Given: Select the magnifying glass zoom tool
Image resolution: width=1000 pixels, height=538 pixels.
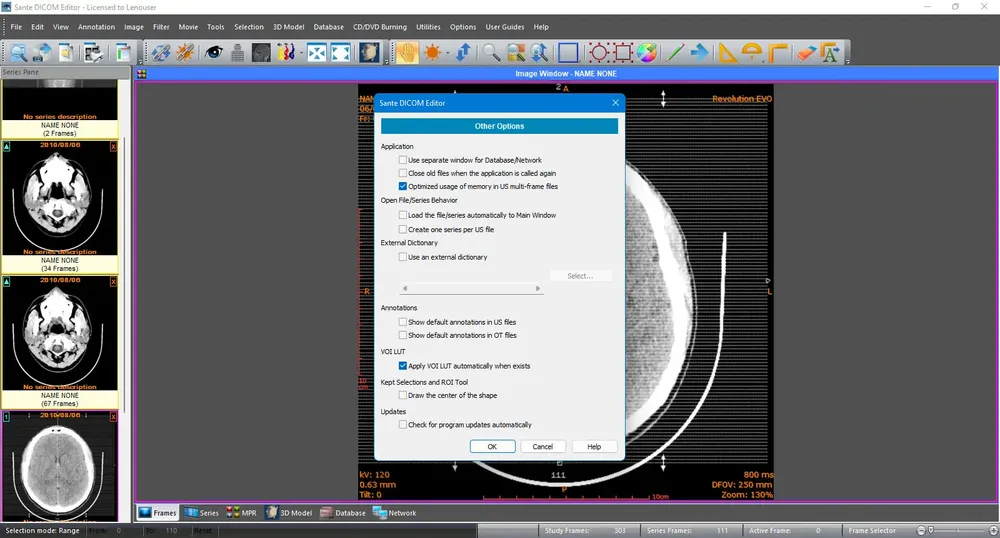Looking at the screenshot, I should pyautogui.click(x=491, y=53).
